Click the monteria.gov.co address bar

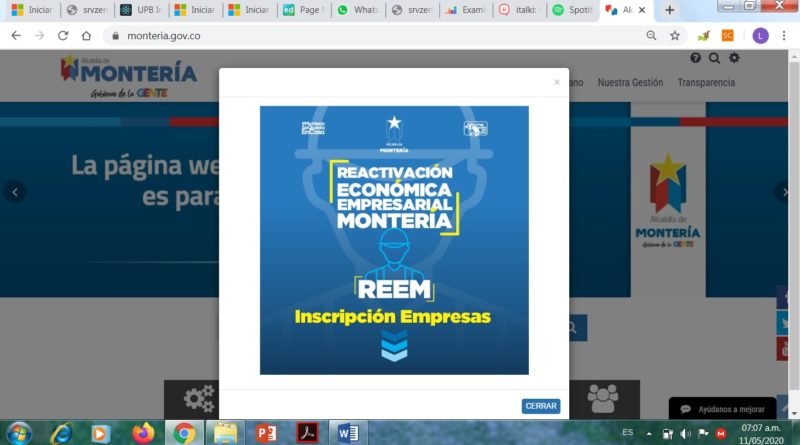tap(350, 35)
